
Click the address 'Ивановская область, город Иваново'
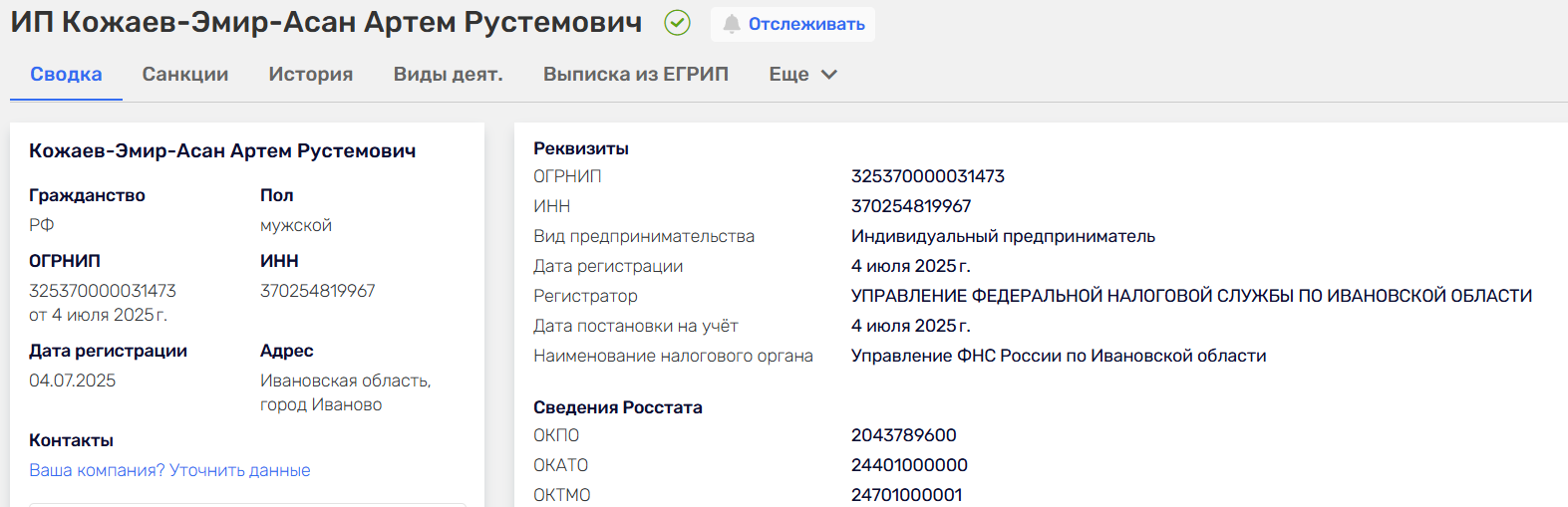click(x=345, y=392)
